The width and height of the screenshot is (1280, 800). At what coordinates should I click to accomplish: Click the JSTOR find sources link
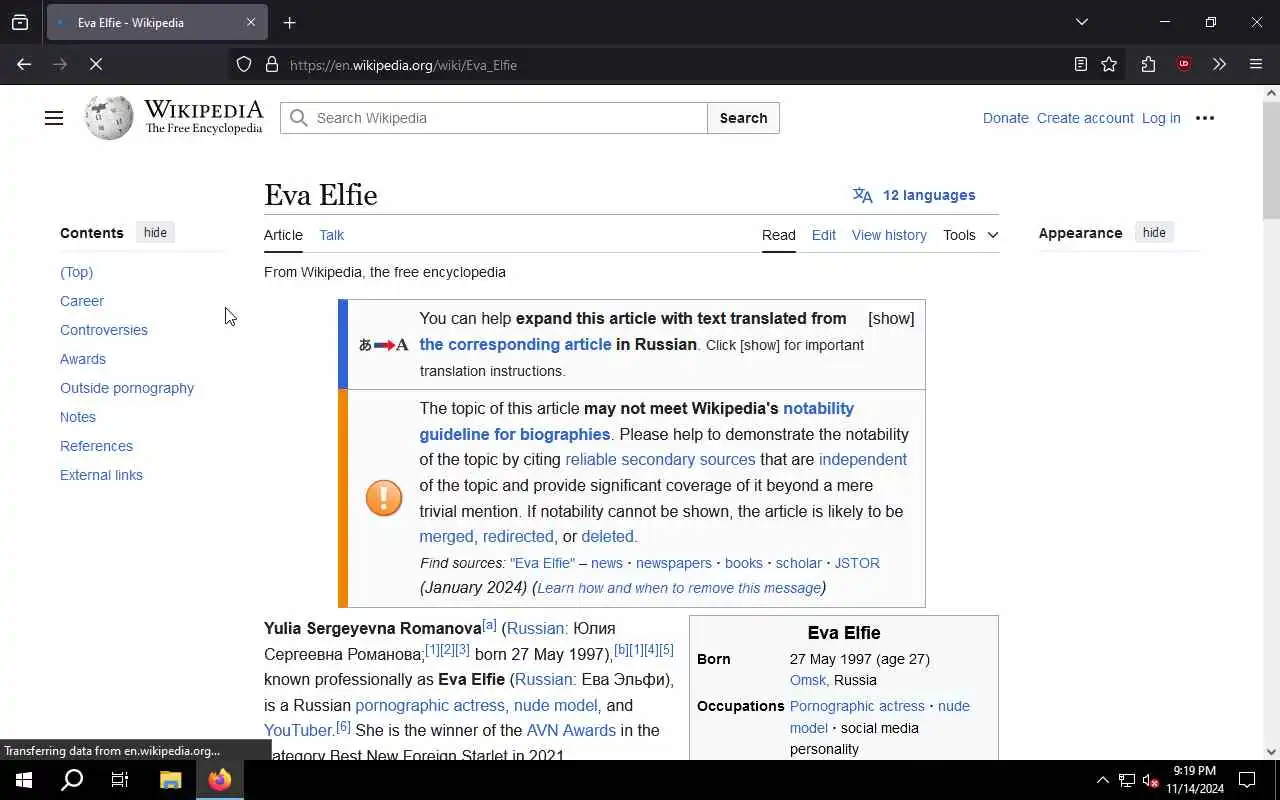pos(857,563)
